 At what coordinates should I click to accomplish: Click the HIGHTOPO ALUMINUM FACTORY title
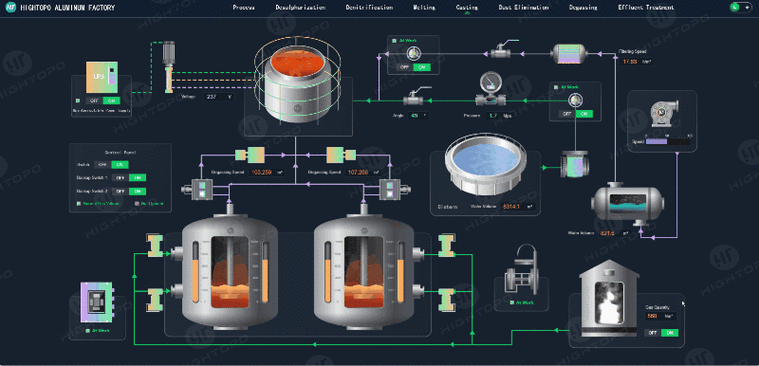point(68,8)
